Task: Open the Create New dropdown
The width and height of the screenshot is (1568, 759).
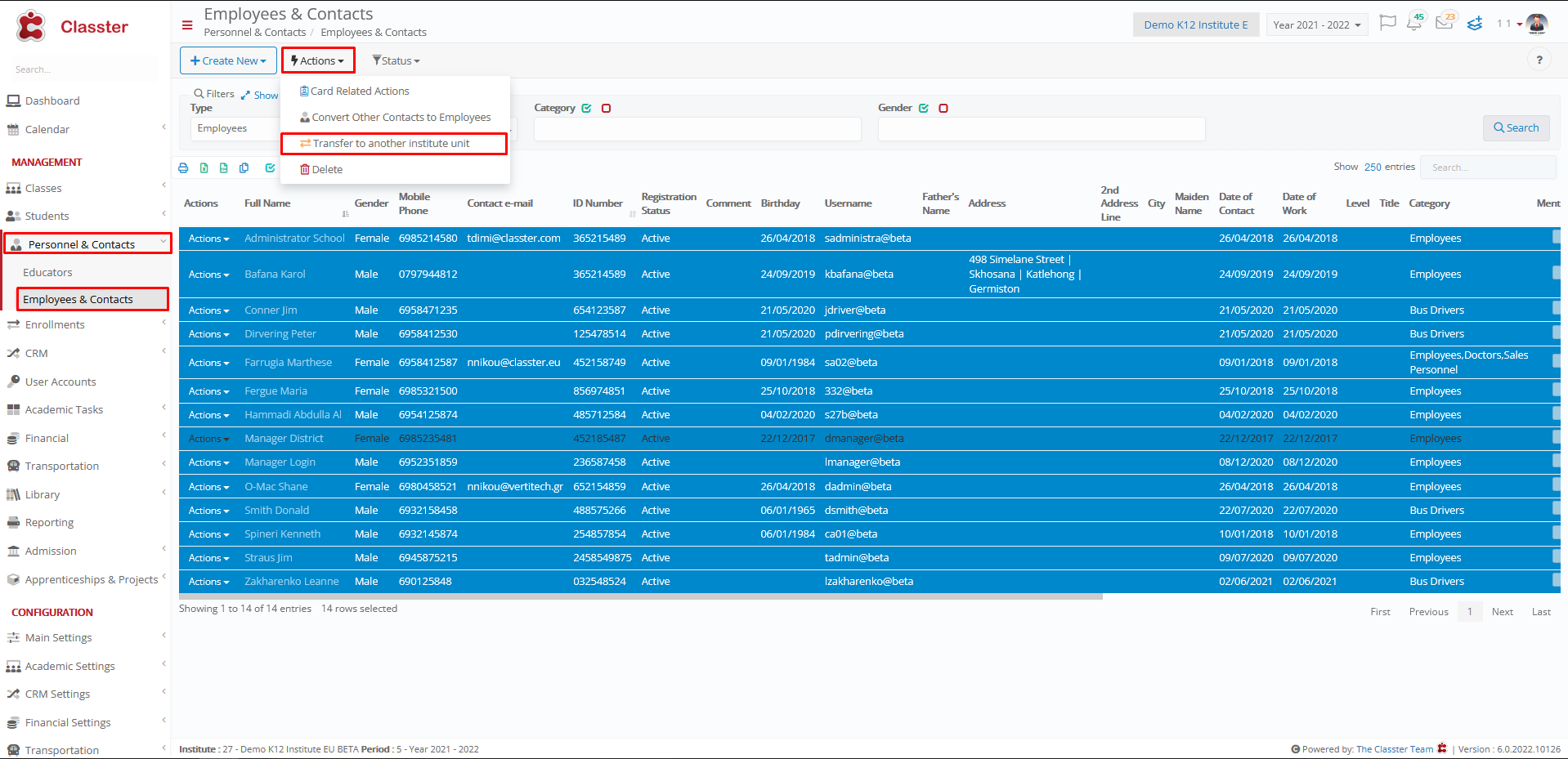Action: 228,60
